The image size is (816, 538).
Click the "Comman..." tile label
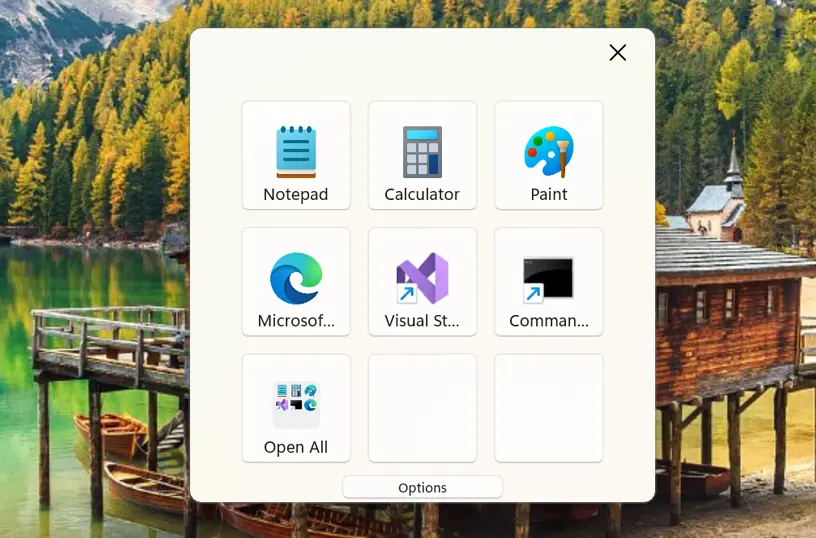tap(549, 321)
